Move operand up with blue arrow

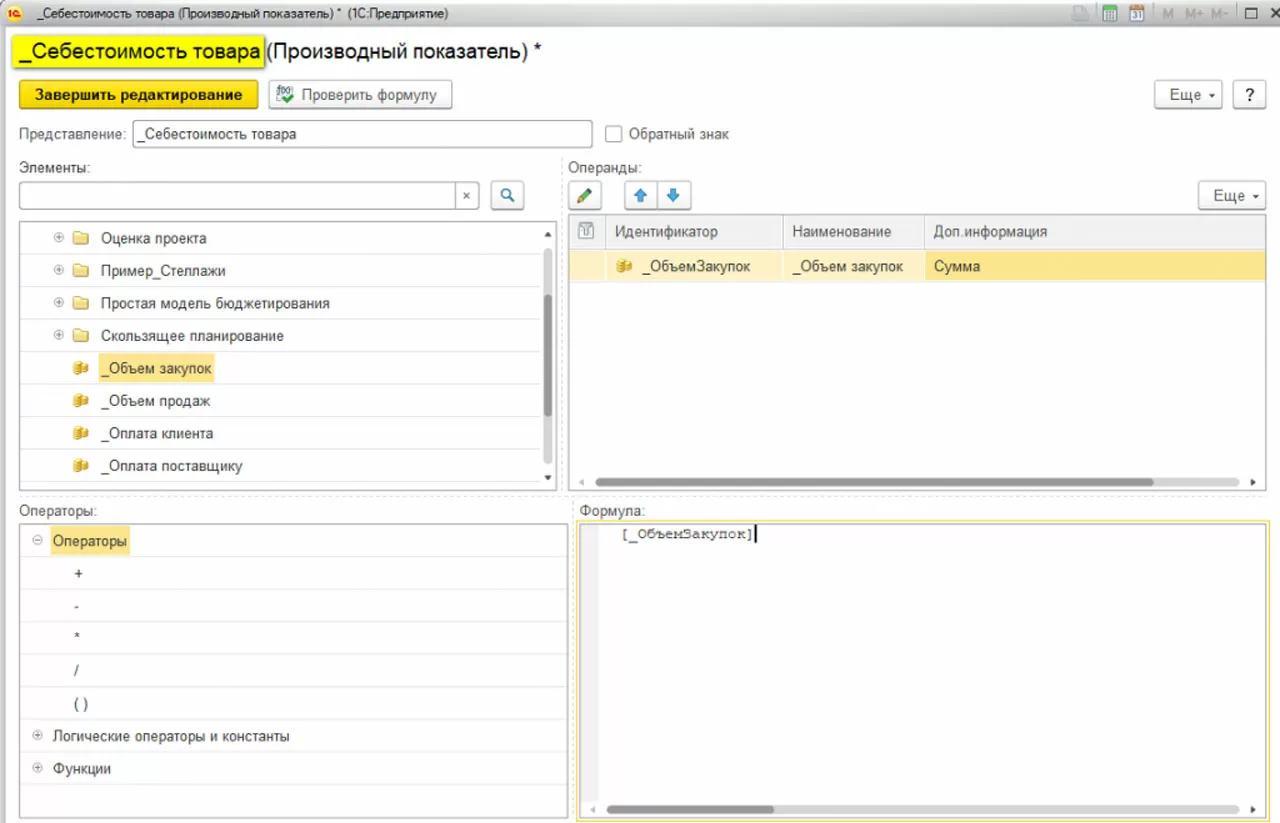click(641, 195)
